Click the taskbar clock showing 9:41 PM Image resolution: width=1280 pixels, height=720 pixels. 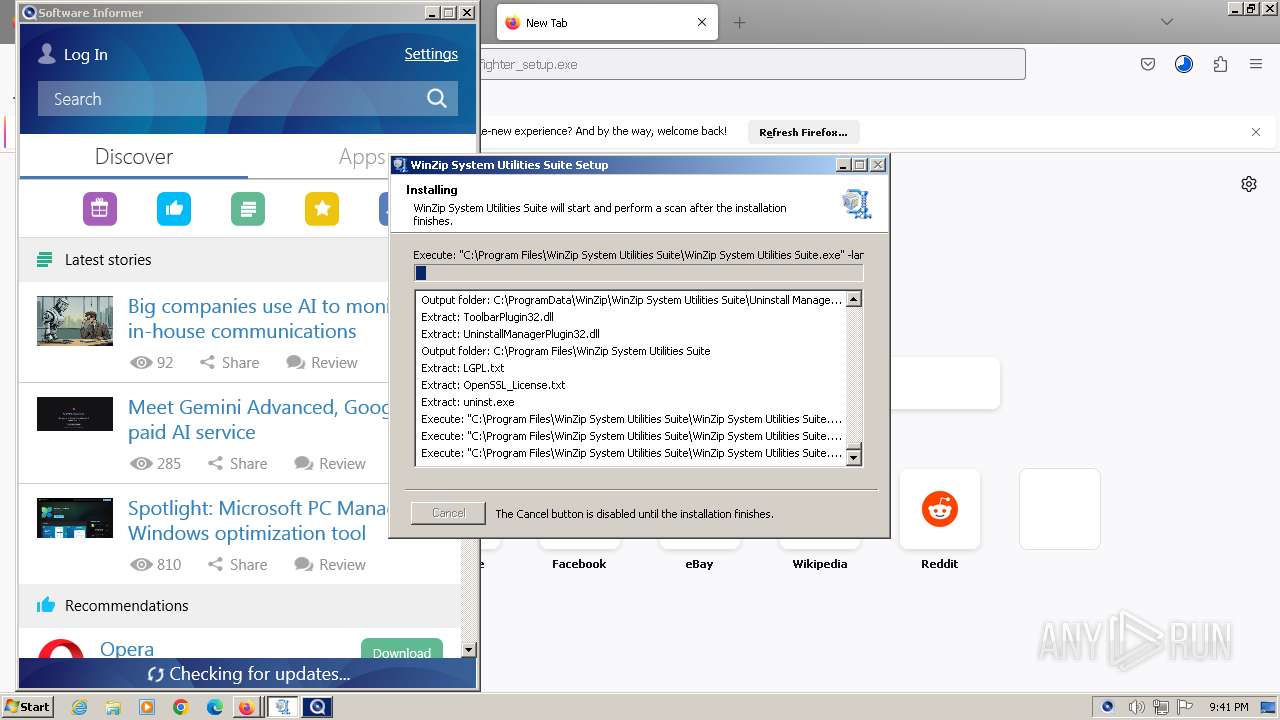[1229, 707]
